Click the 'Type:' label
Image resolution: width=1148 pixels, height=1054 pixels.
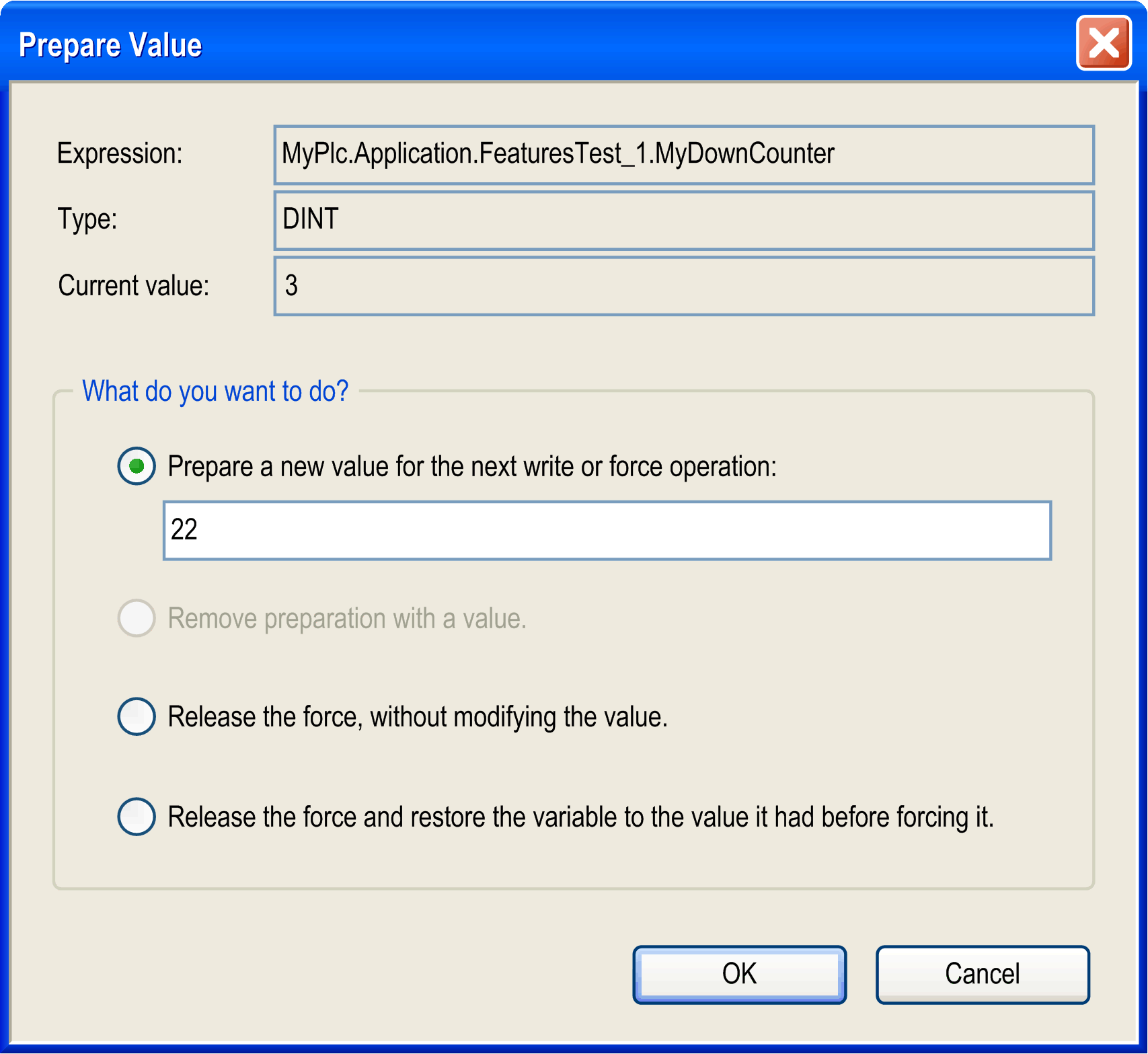(x=87, y=219)
